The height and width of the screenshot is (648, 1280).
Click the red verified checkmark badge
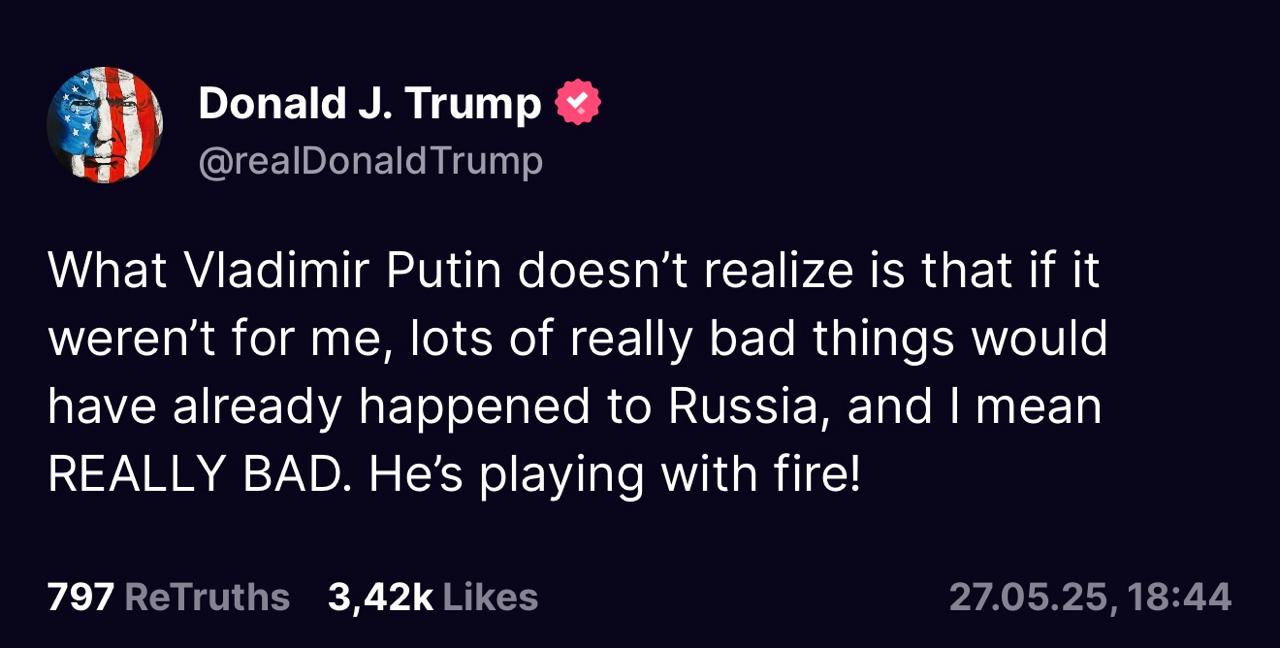(578, 103)
